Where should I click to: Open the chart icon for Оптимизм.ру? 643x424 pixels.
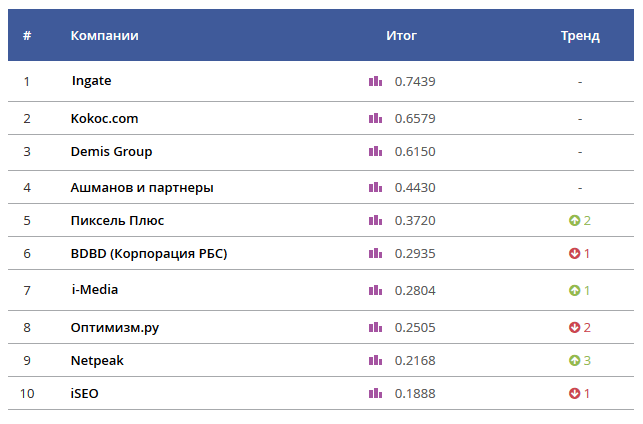375,327
